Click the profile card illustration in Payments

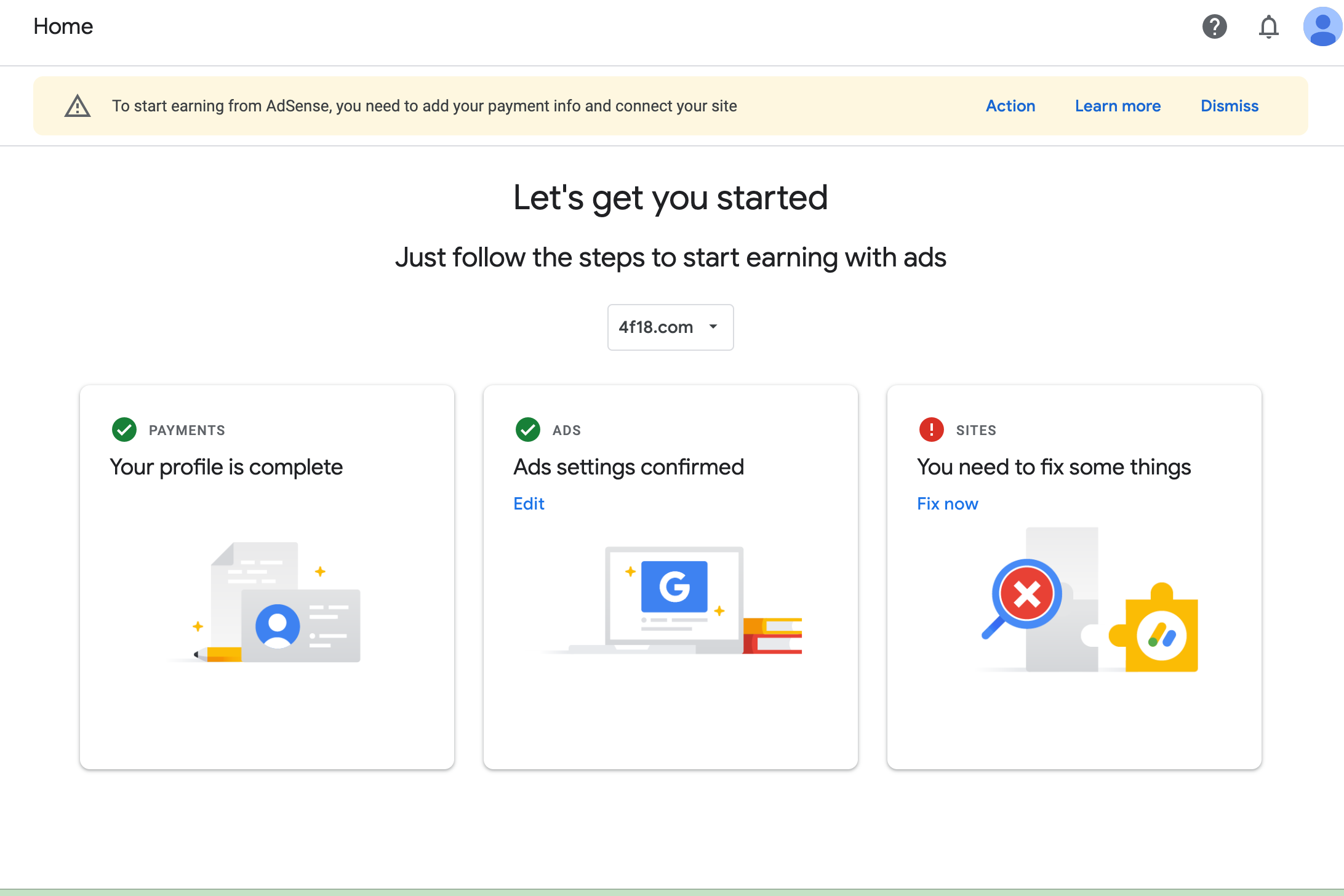277,603
